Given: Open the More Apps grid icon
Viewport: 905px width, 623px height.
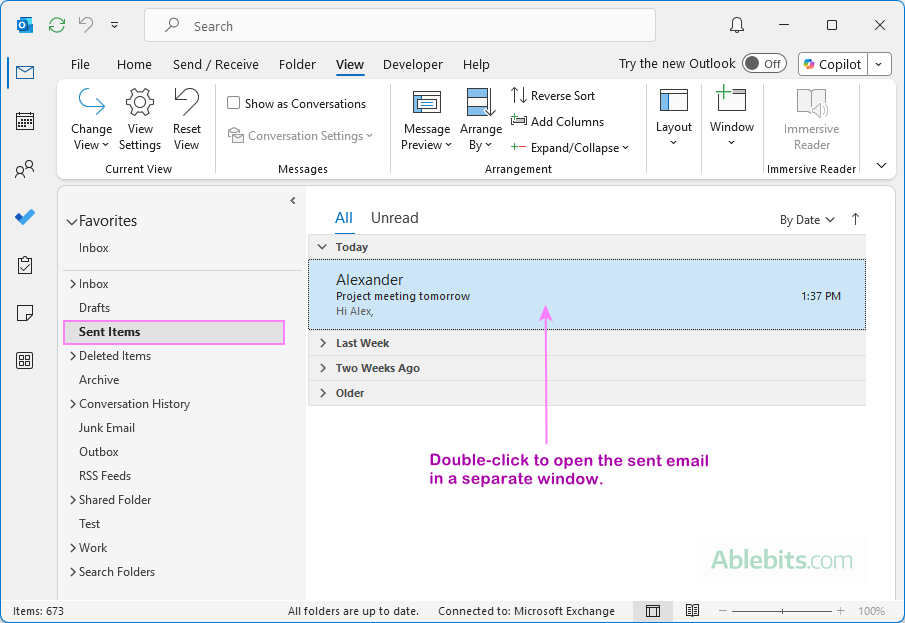Looking at the screenshot, I should pyautogui.click(x=25, y=361).
